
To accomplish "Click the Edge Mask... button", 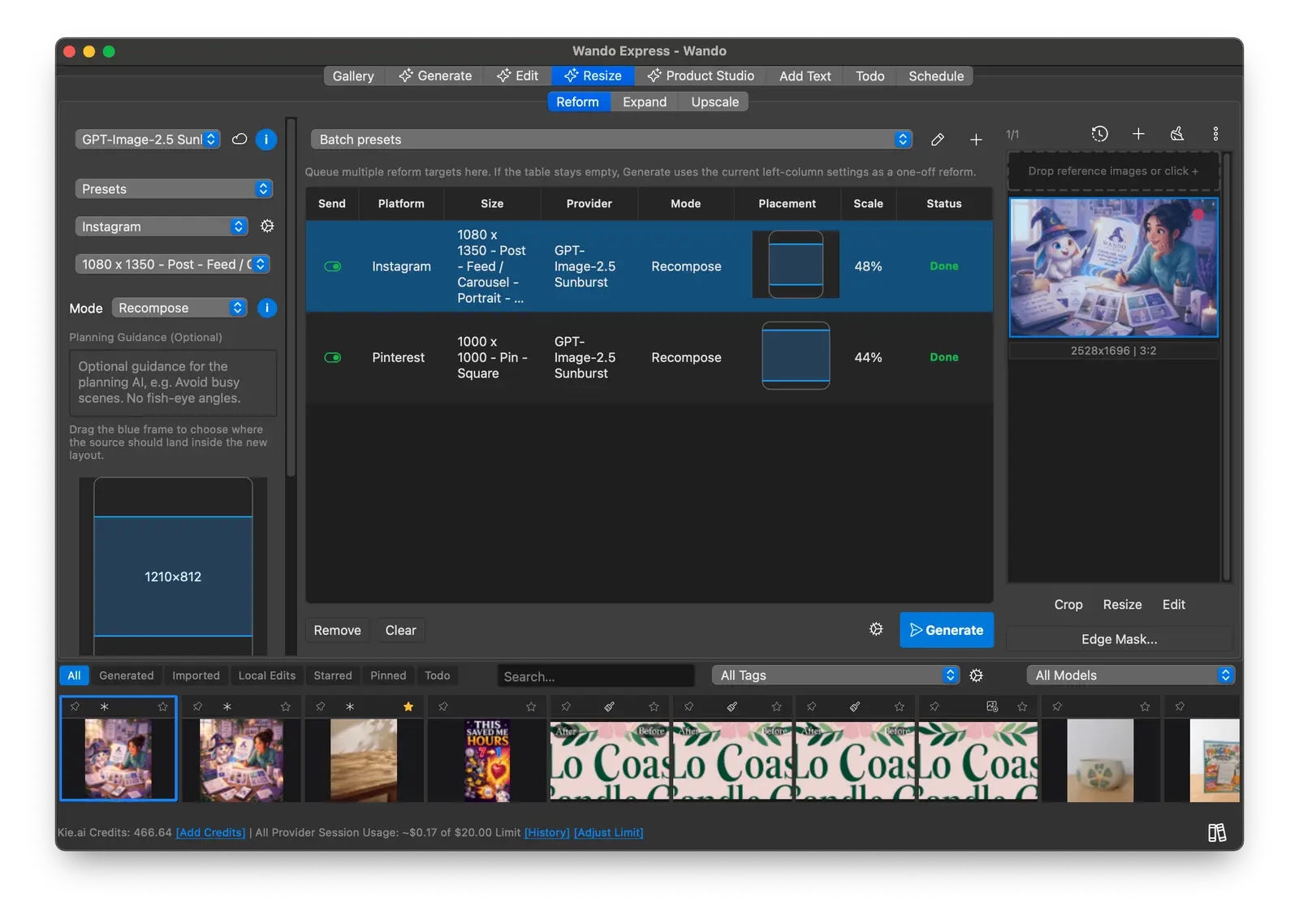I will [x=1120, y=639].
